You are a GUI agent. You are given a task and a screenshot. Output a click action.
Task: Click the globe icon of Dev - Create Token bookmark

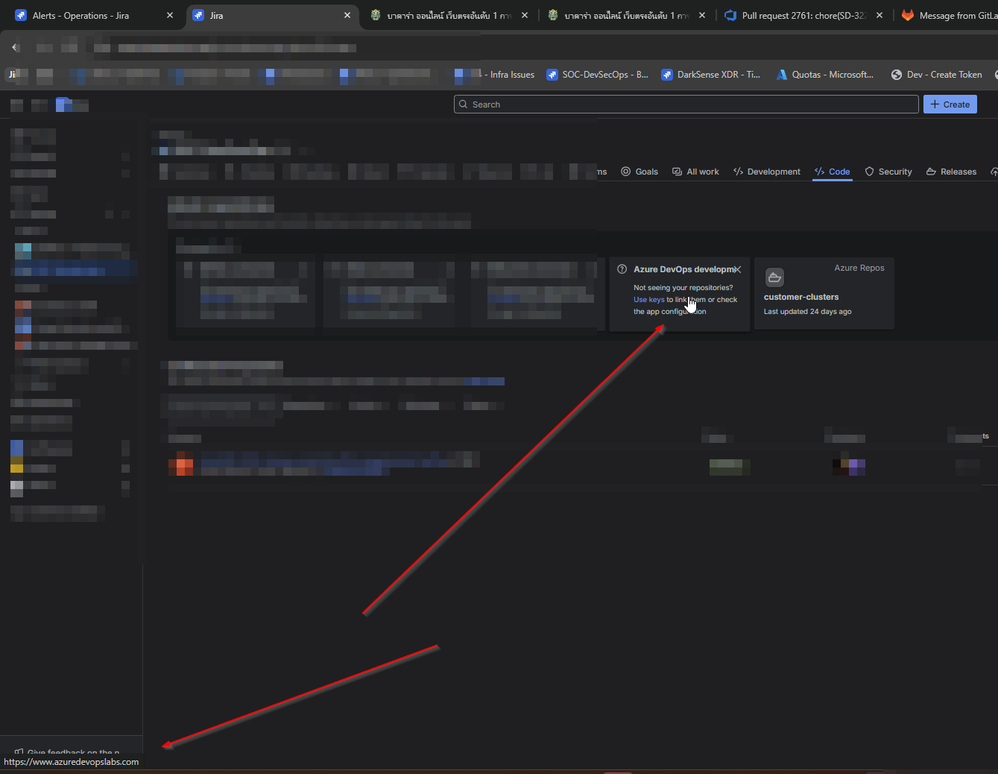(896, 74)
